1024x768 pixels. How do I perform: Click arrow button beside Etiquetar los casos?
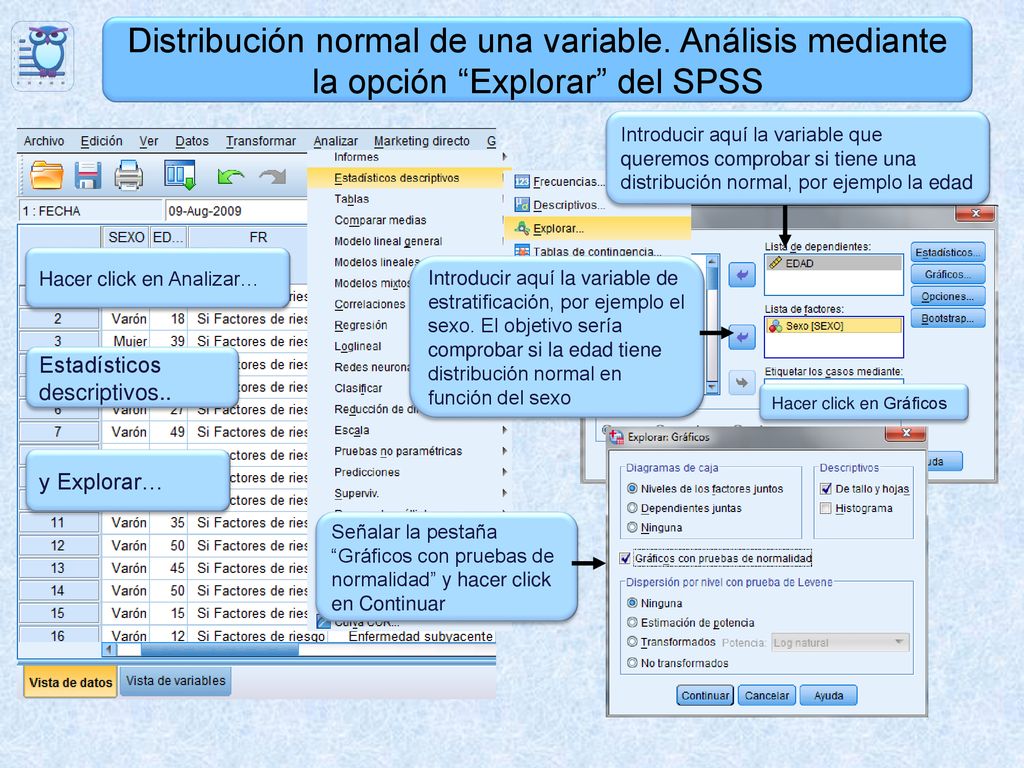point(742,383)
